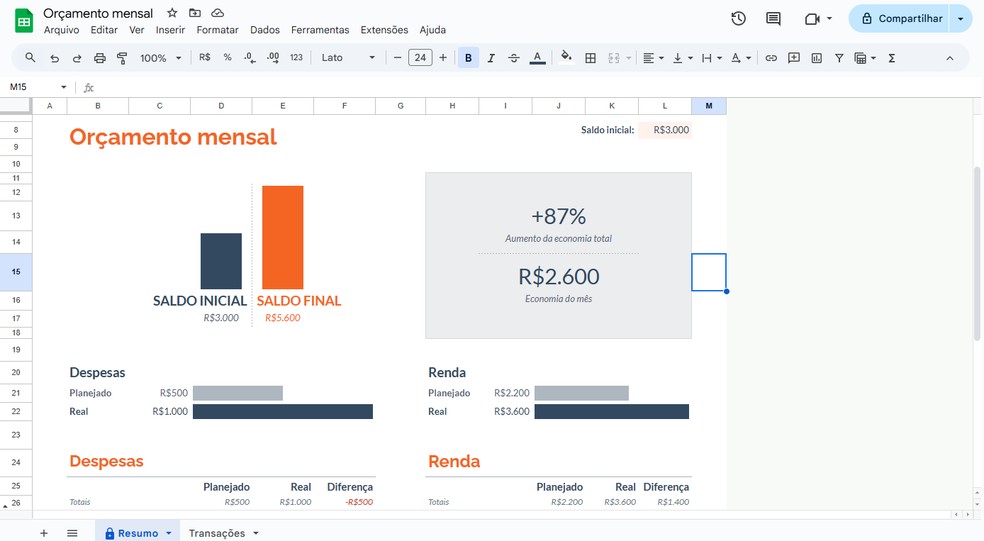Open the Inserir menu

pyautogui.click(x=170, y=30)
